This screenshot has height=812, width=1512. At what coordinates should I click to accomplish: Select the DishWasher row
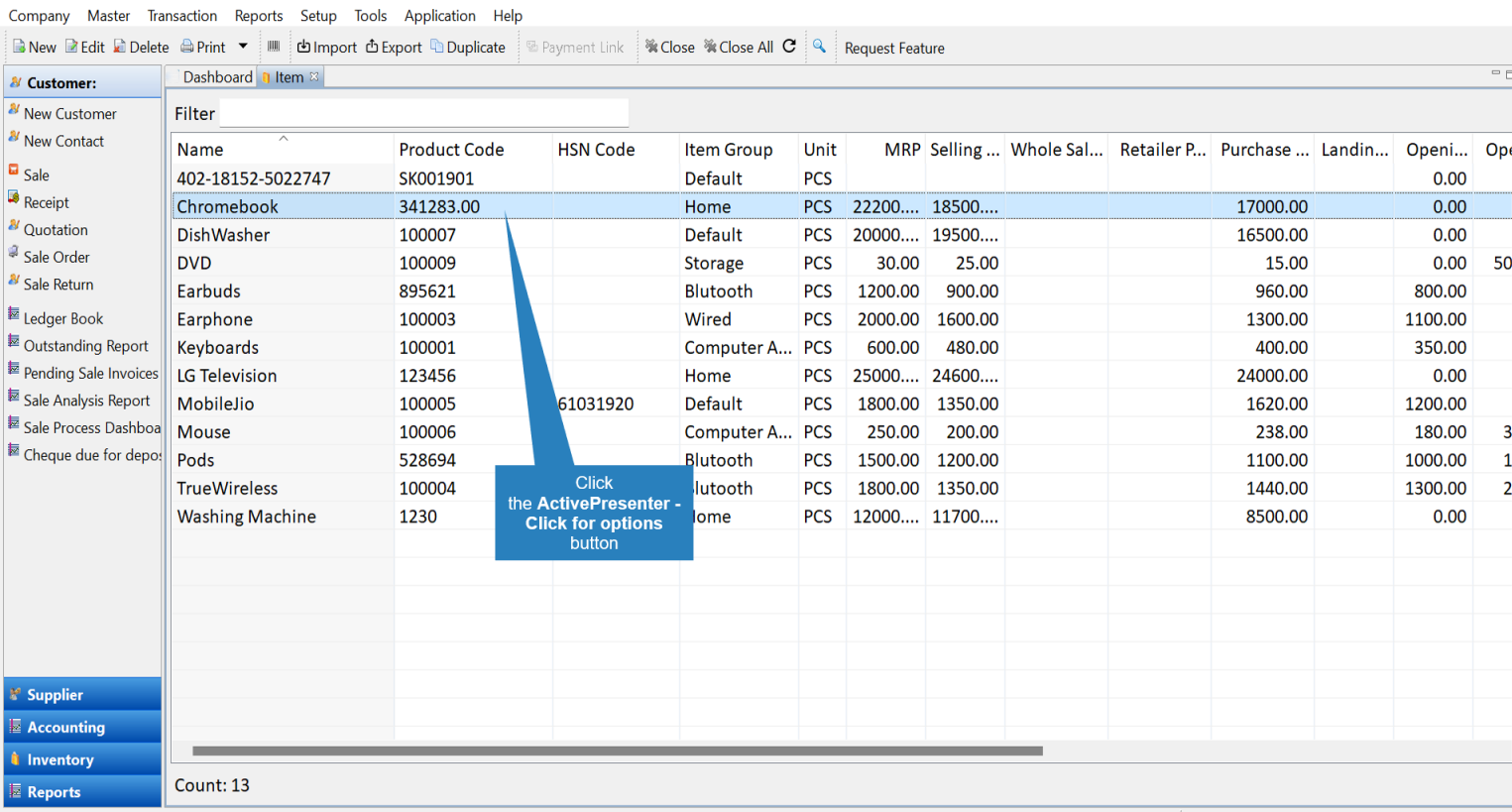click(841, 235)
